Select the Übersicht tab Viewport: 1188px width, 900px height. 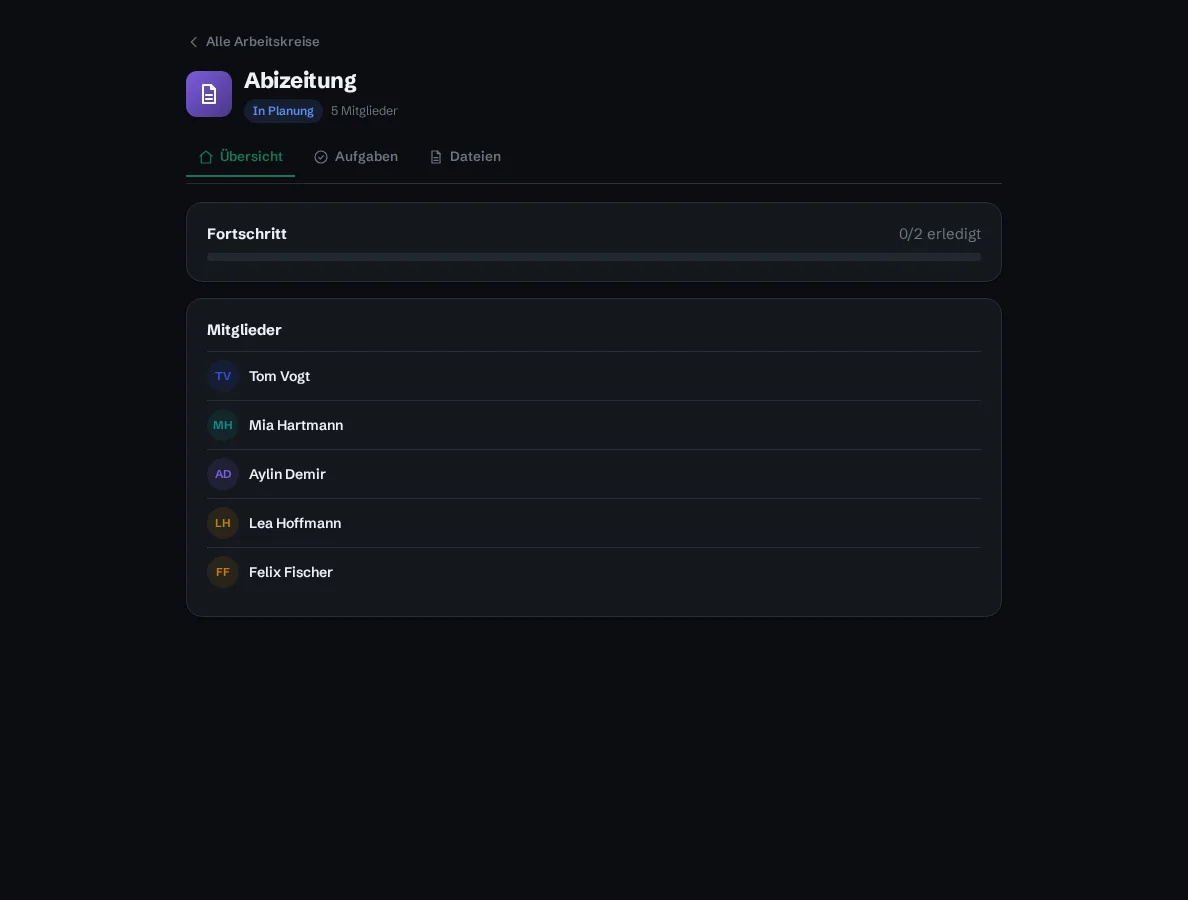240,157
